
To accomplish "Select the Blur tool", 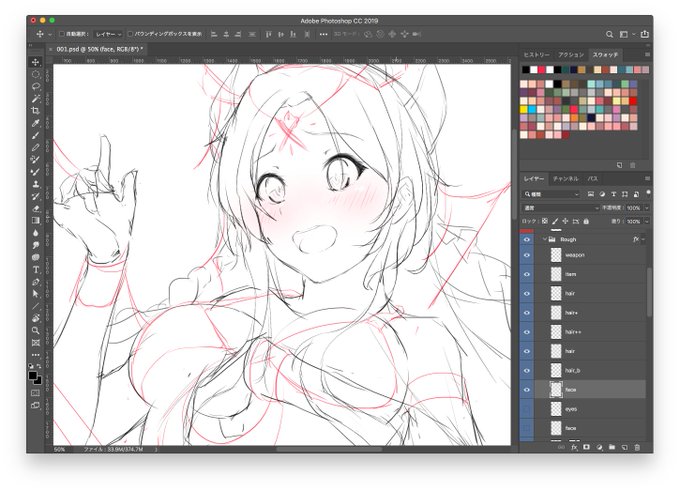I will pyautogui.click(x=36, y=232).
